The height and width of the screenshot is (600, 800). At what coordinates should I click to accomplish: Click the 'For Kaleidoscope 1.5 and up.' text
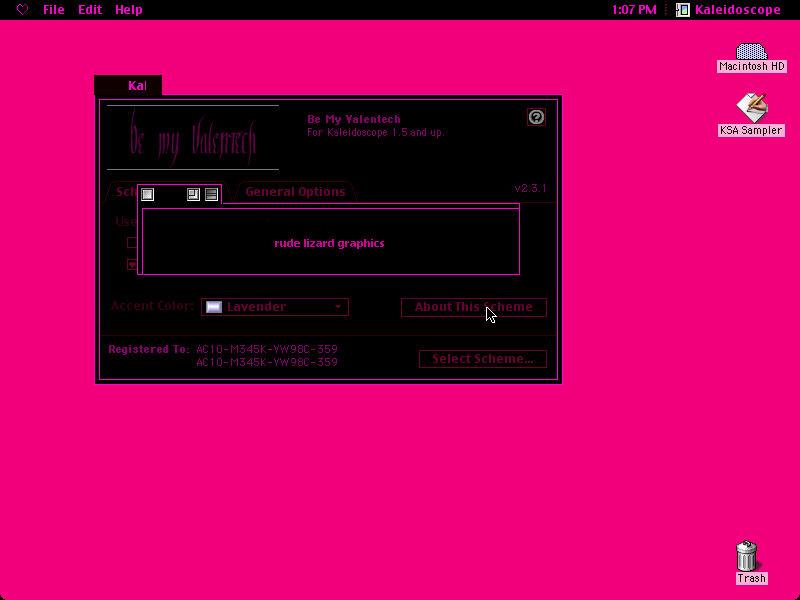pyautogui.click(x=376, y=133)
